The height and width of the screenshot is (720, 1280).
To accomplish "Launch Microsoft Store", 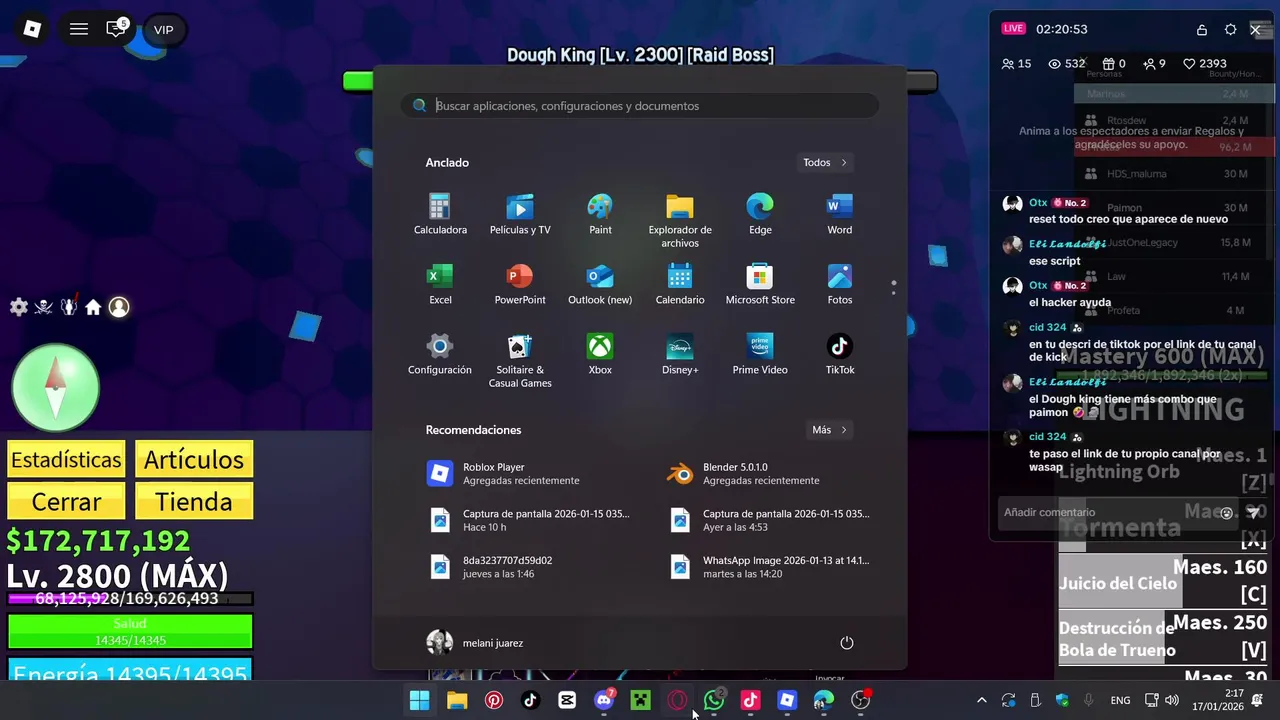I will point(760,285).
